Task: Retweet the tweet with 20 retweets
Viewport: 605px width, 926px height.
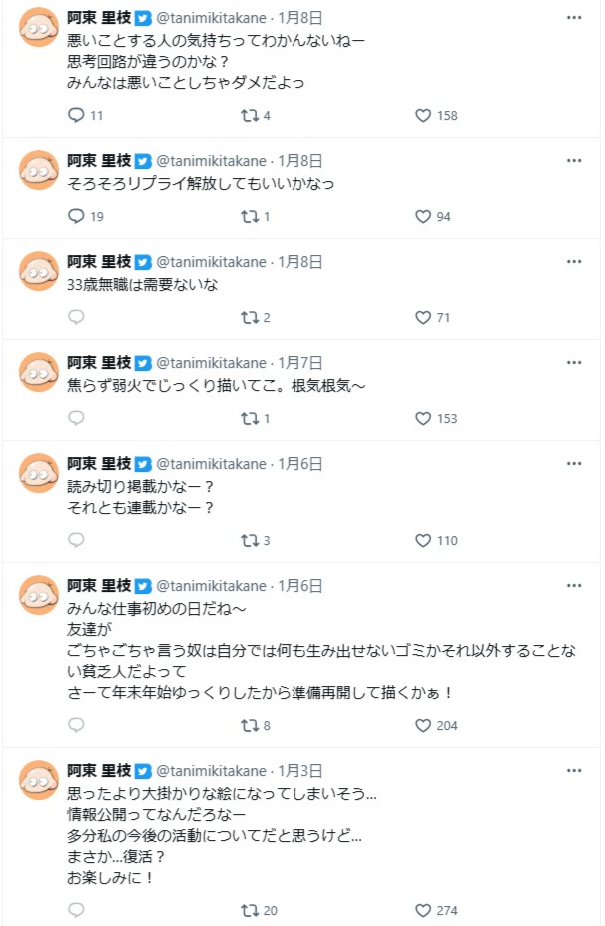Action: [250, 911]
